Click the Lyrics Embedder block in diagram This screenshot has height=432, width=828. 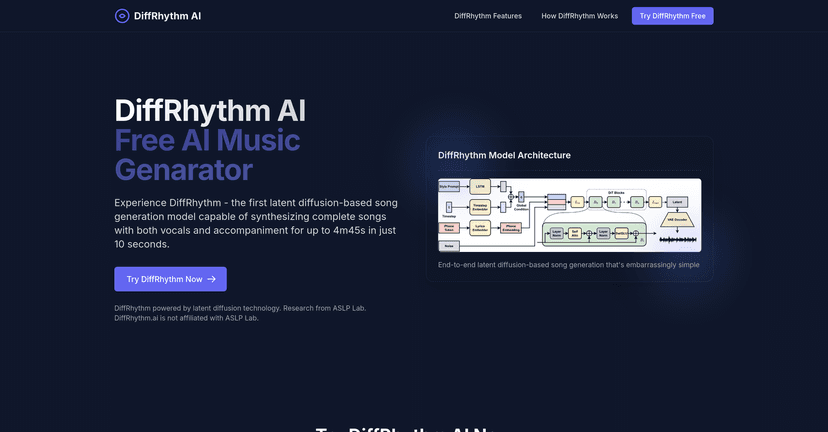point(480,228)
